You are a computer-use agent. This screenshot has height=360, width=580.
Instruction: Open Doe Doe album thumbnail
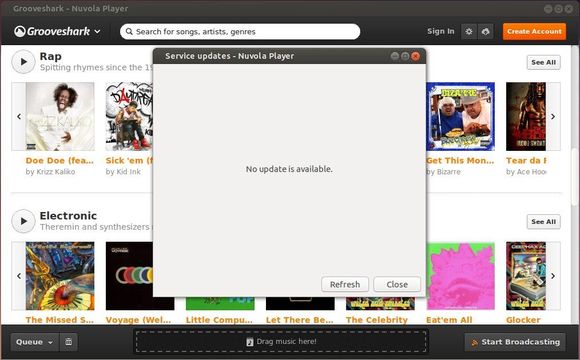(60, 117)
